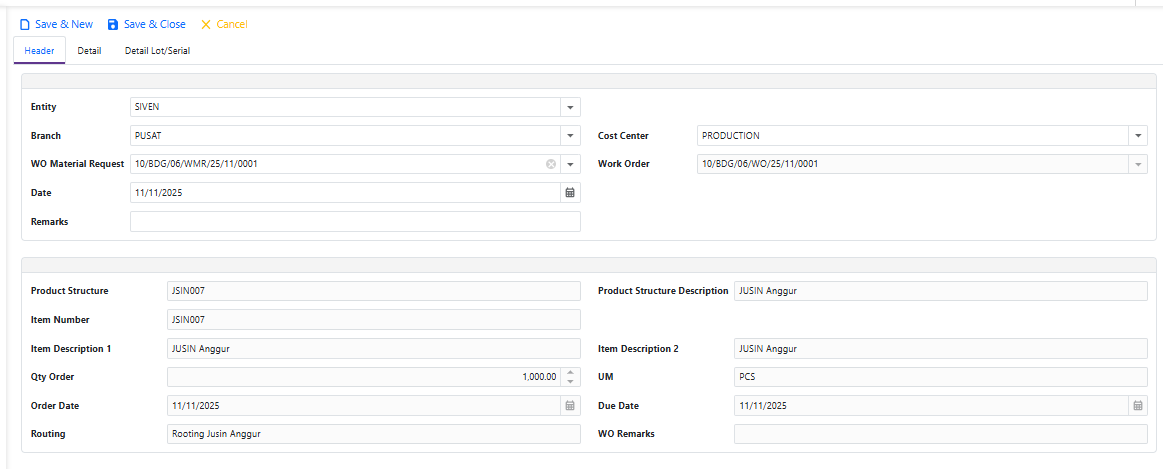Click the empty WO Remarks field
Screen dimensions: 1163x469
click(940, 434)
